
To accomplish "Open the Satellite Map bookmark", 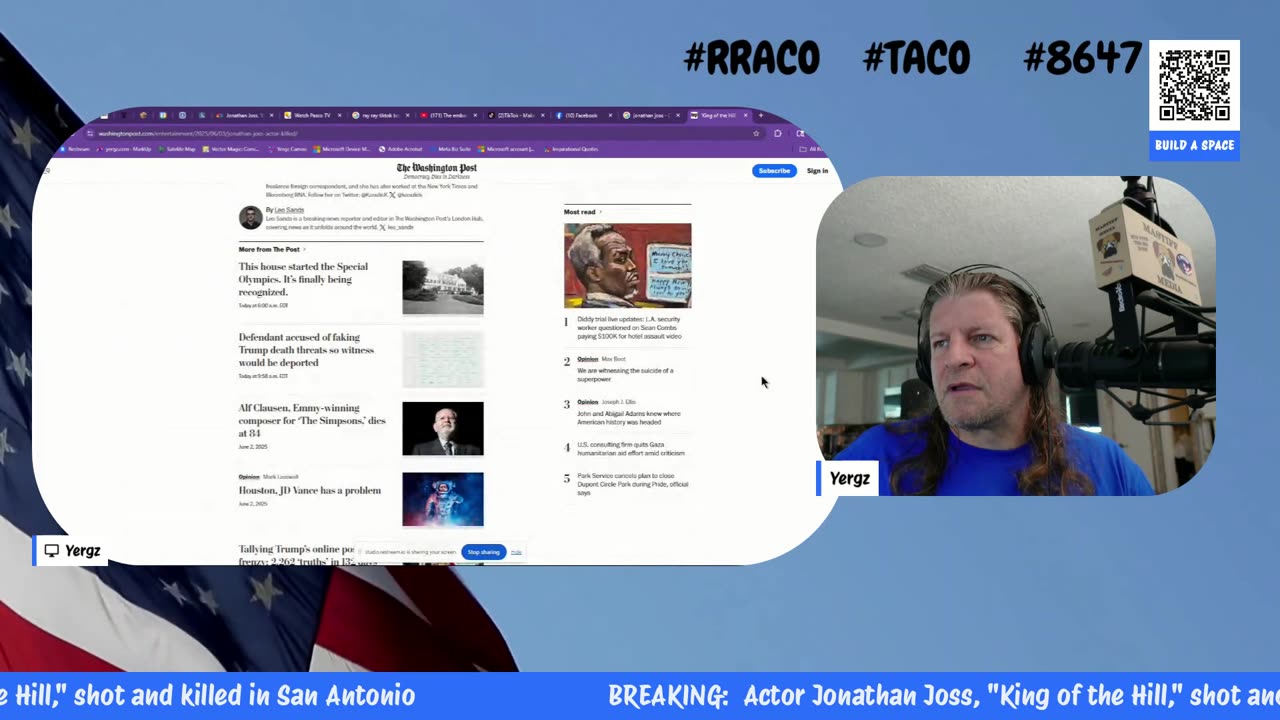I will pyautogui.click(x=177, y=149).
